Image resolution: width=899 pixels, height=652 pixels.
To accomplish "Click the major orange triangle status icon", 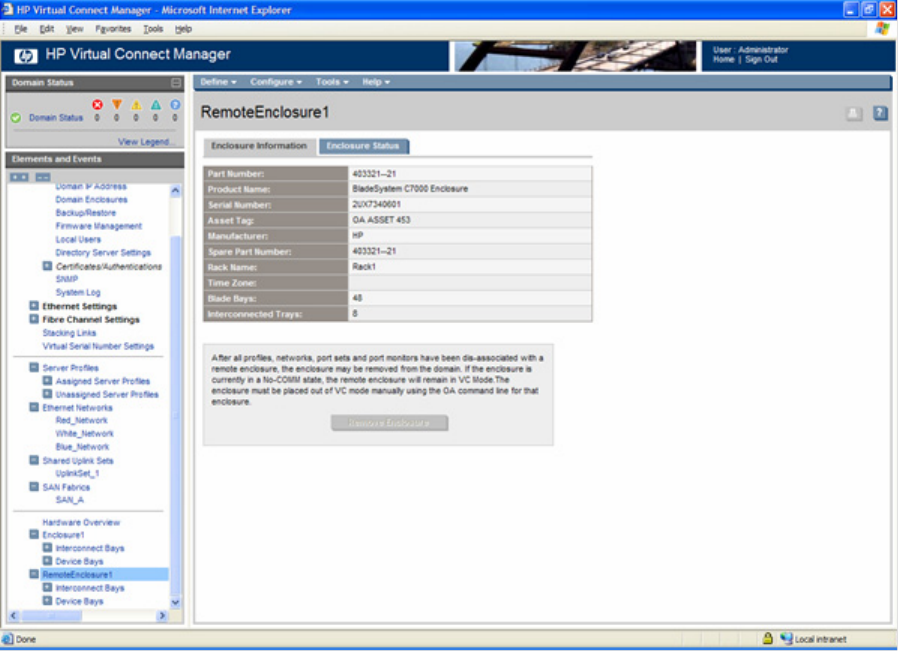I will 117,104.
